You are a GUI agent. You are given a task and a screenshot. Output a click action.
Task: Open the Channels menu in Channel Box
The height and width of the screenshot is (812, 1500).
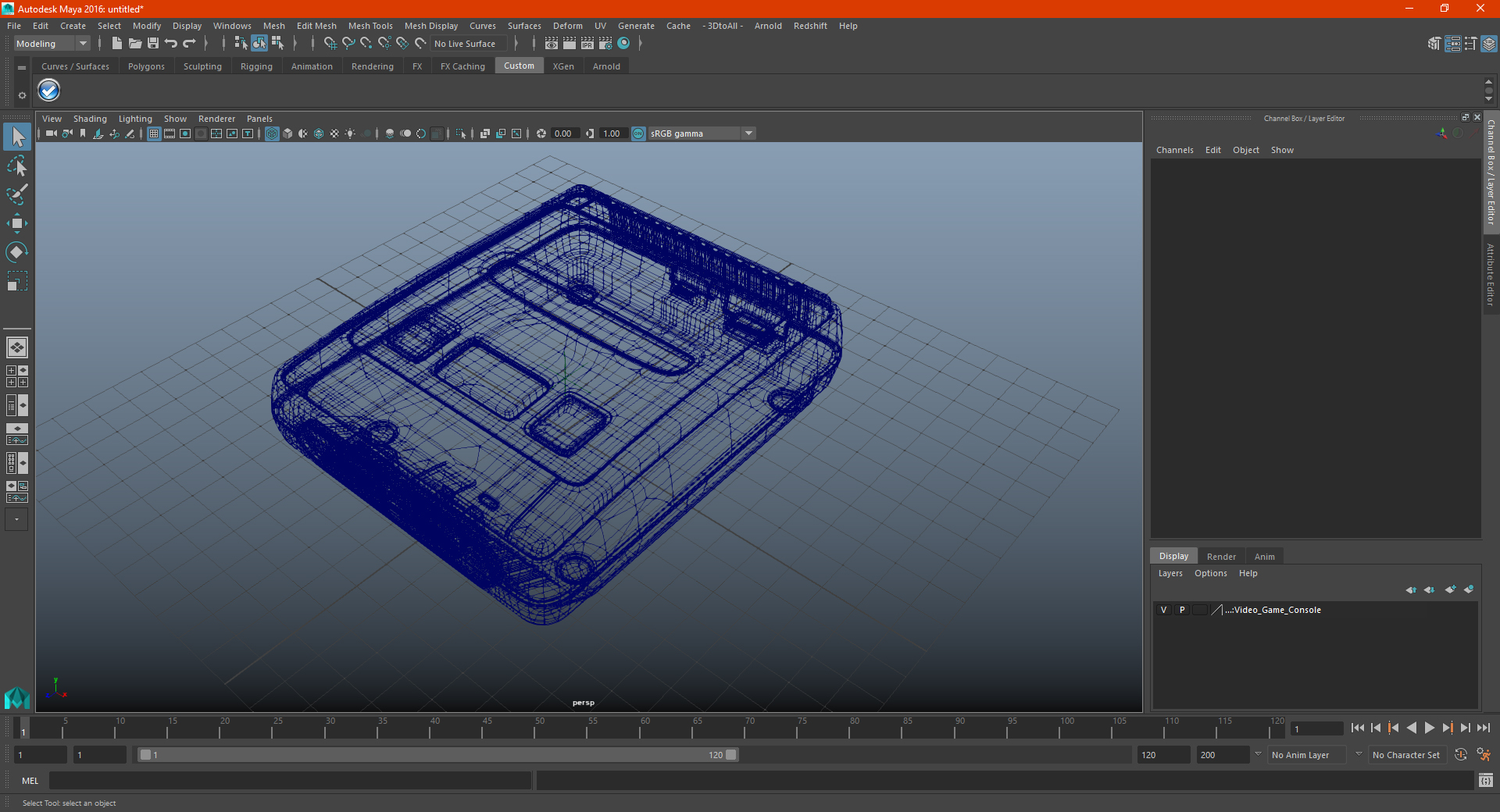[1174, 150]
